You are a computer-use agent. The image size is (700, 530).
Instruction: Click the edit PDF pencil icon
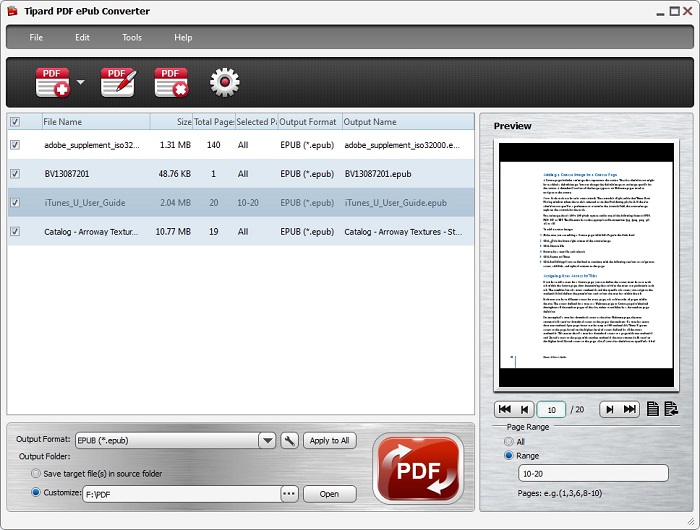(118, 82)
